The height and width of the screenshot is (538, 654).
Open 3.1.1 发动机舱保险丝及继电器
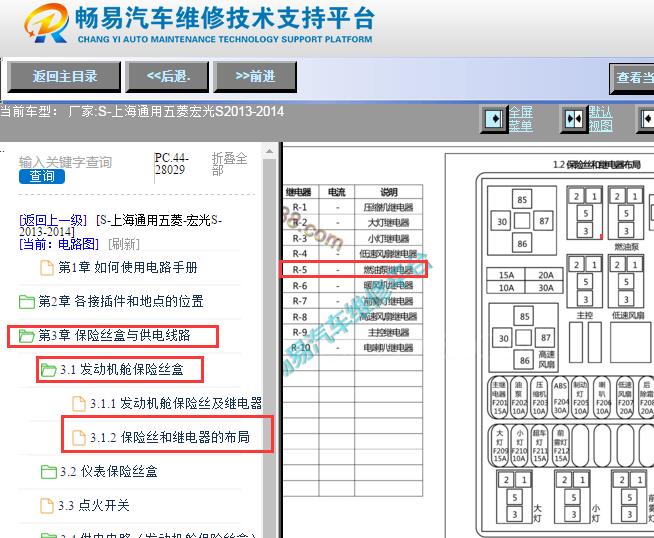[x=176, y=403]
